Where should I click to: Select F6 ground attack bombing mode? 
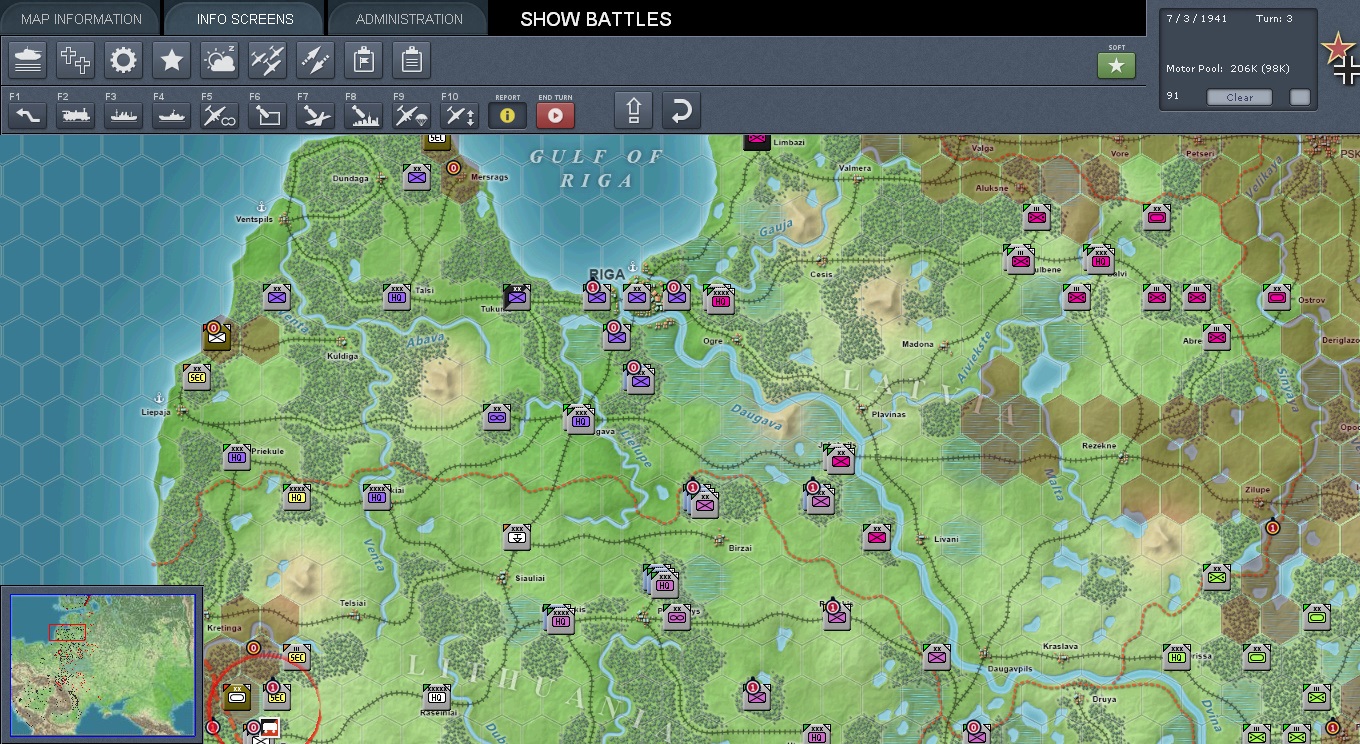(x=267, y=115)
